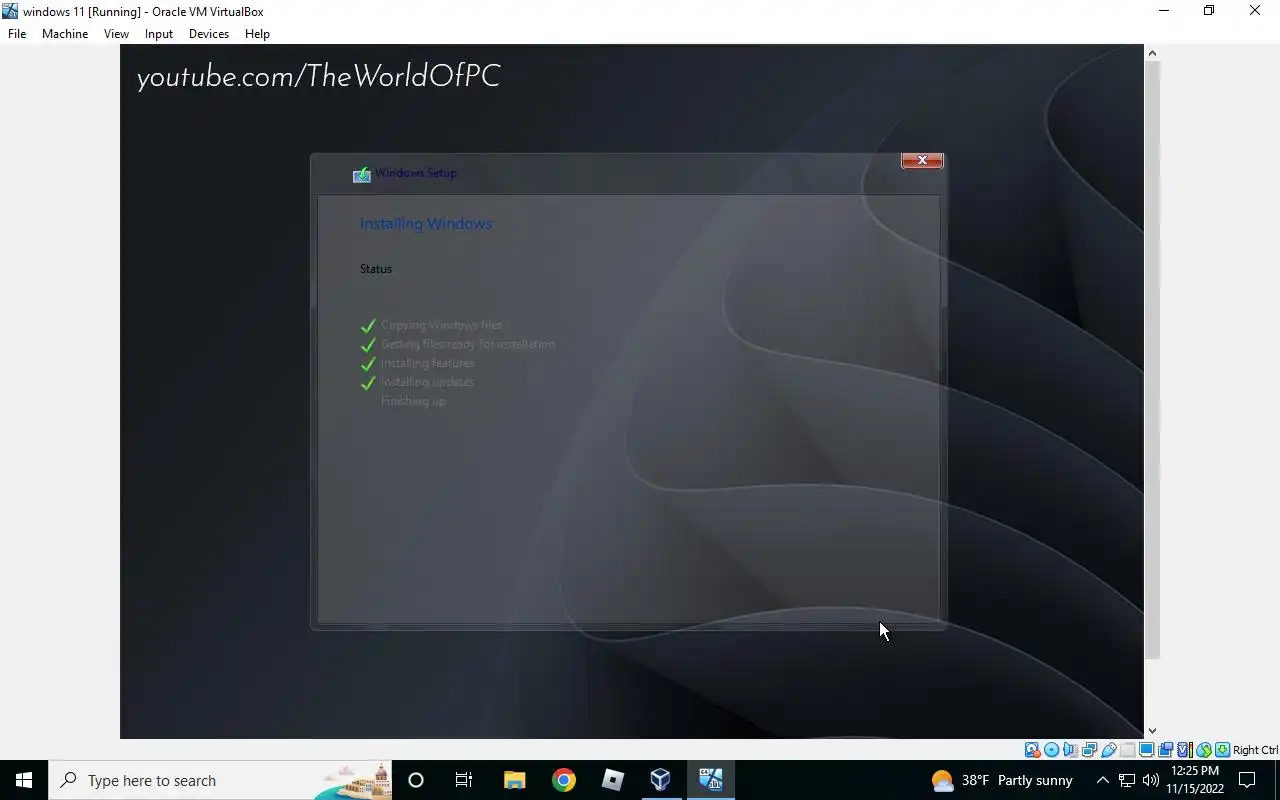The width and height of the screenshot is (1280, 800).
Task: Click the mouse integration status icon
Action: point(1204,750)
